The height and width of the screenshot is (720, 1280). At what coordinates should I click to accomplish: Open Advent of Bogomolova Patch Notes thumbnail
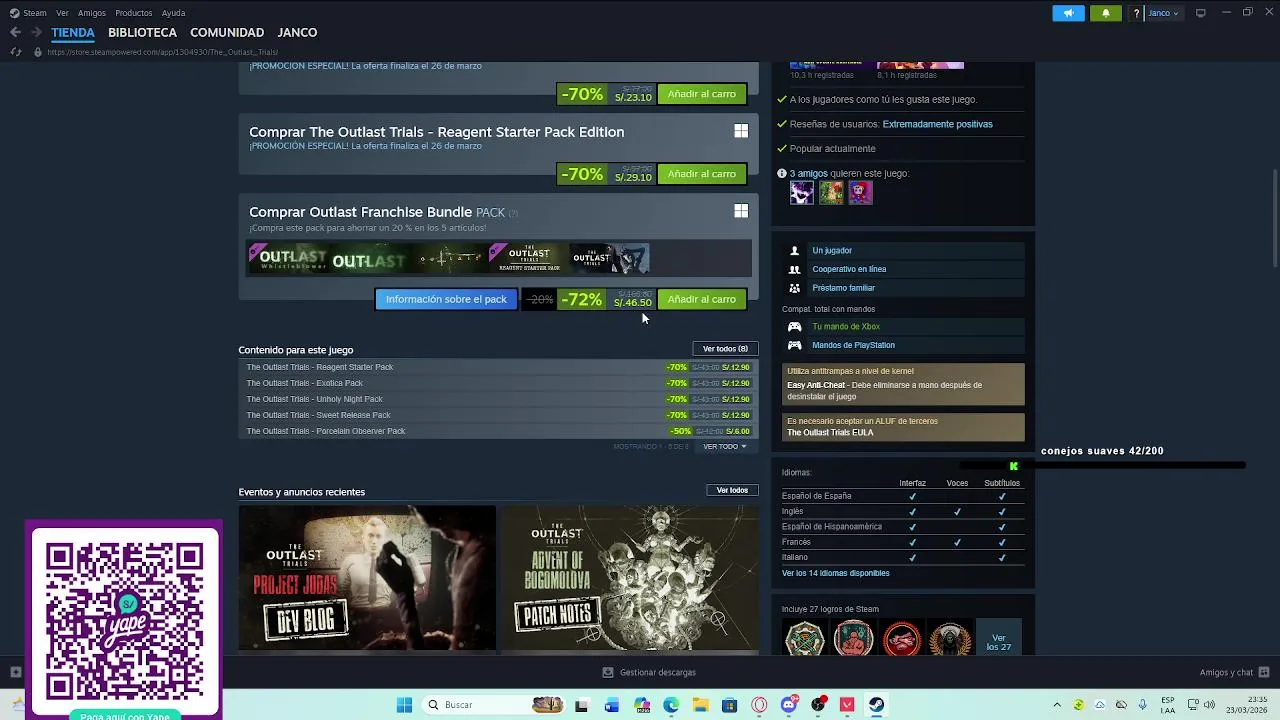[x=630, y=578]
